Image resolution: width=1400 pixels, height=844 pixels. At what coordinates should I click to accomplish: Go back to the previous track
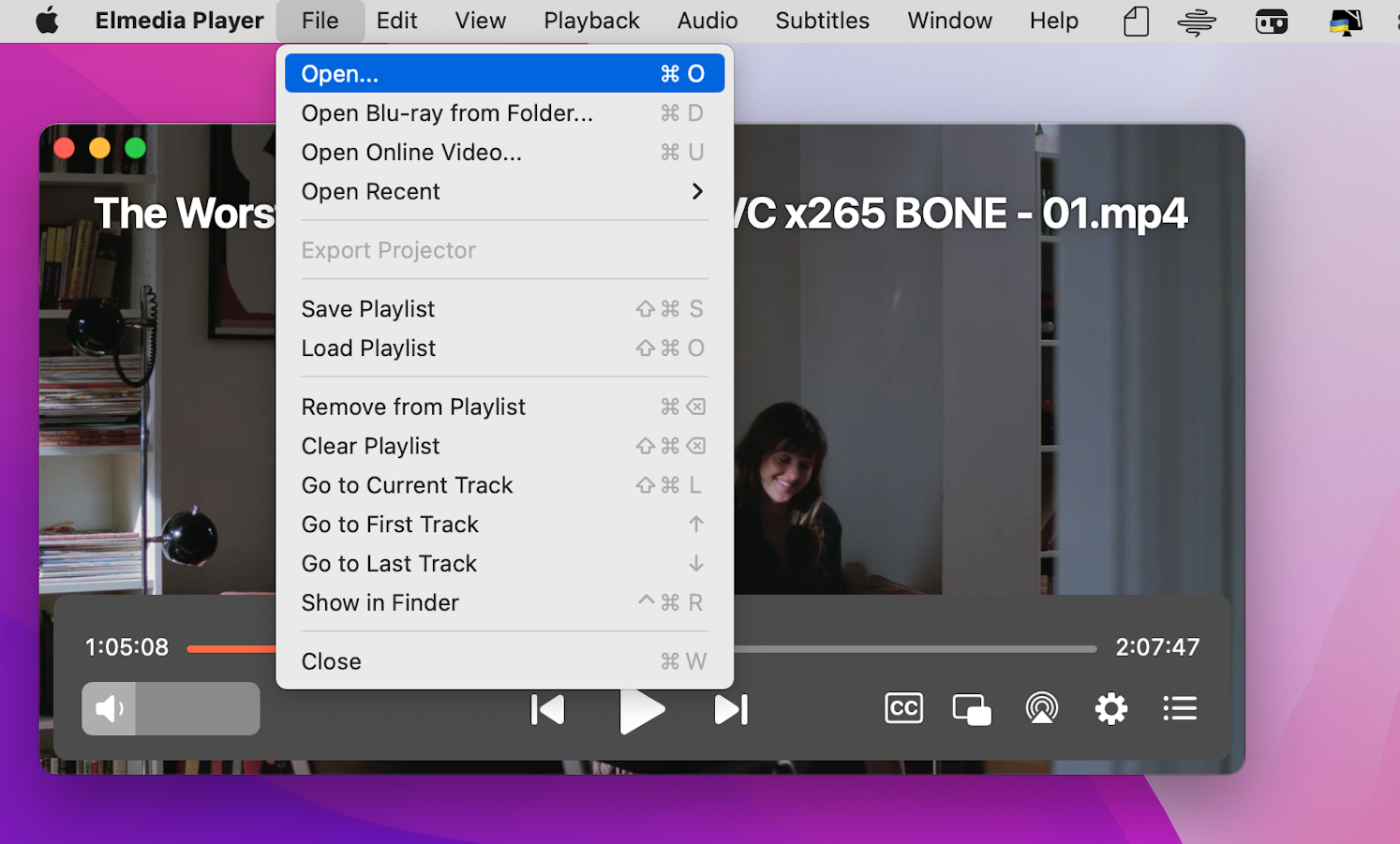[x=548, y=710]
